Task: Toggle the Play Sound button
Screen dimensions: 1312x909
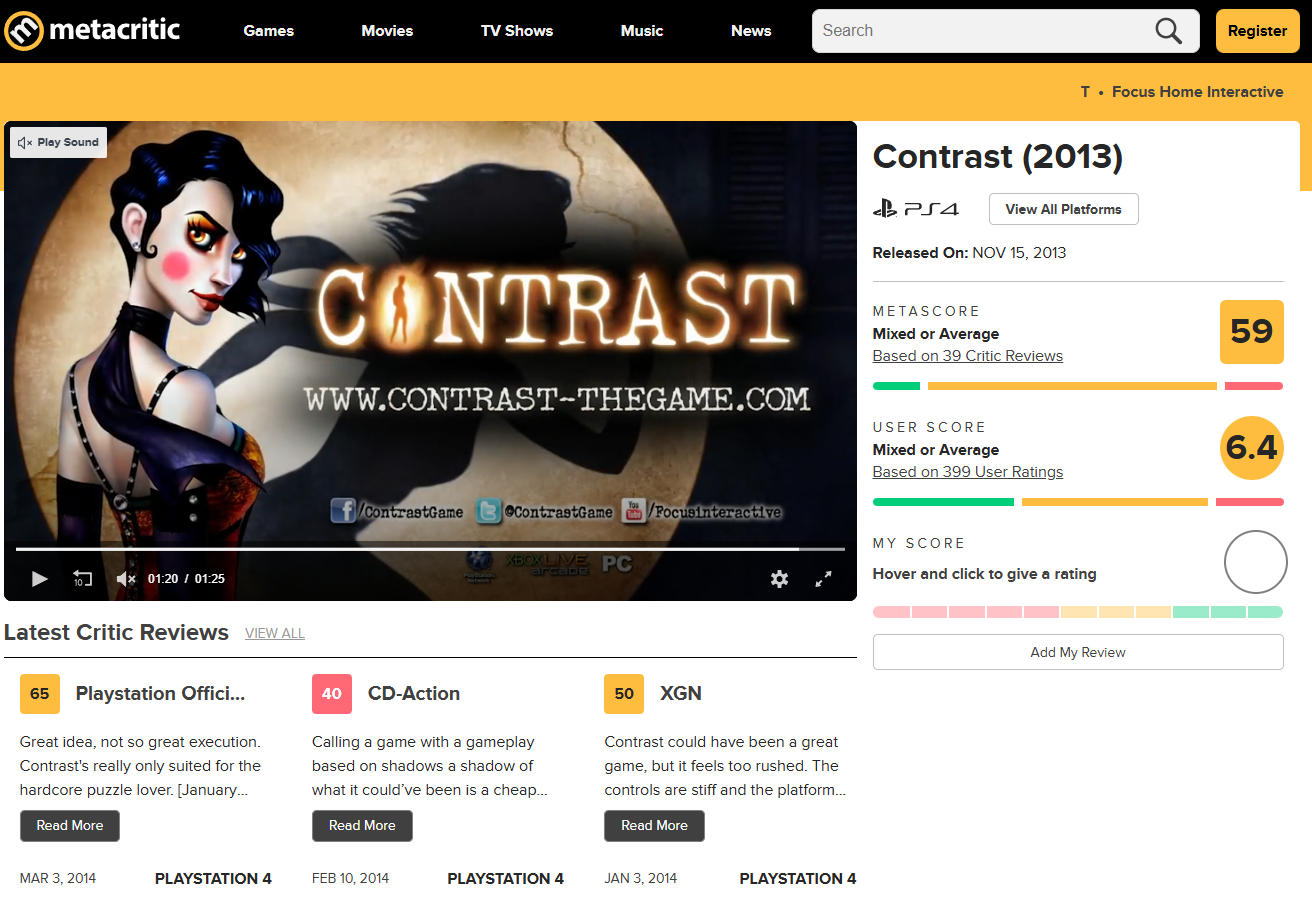Action: click(58, 142)
